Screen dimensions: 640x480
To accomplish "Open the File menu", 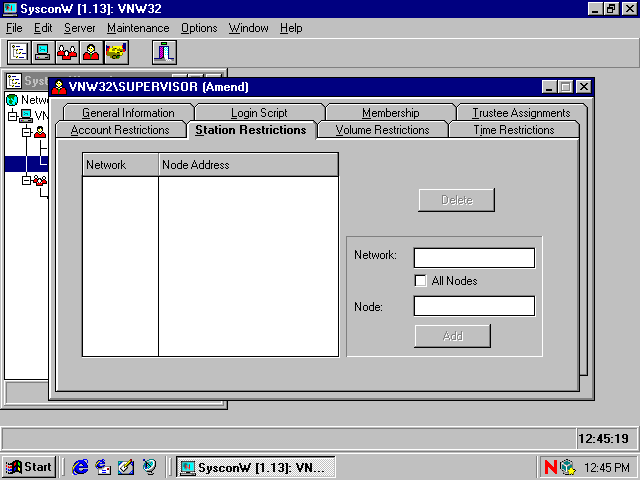I will click(14, 28).
